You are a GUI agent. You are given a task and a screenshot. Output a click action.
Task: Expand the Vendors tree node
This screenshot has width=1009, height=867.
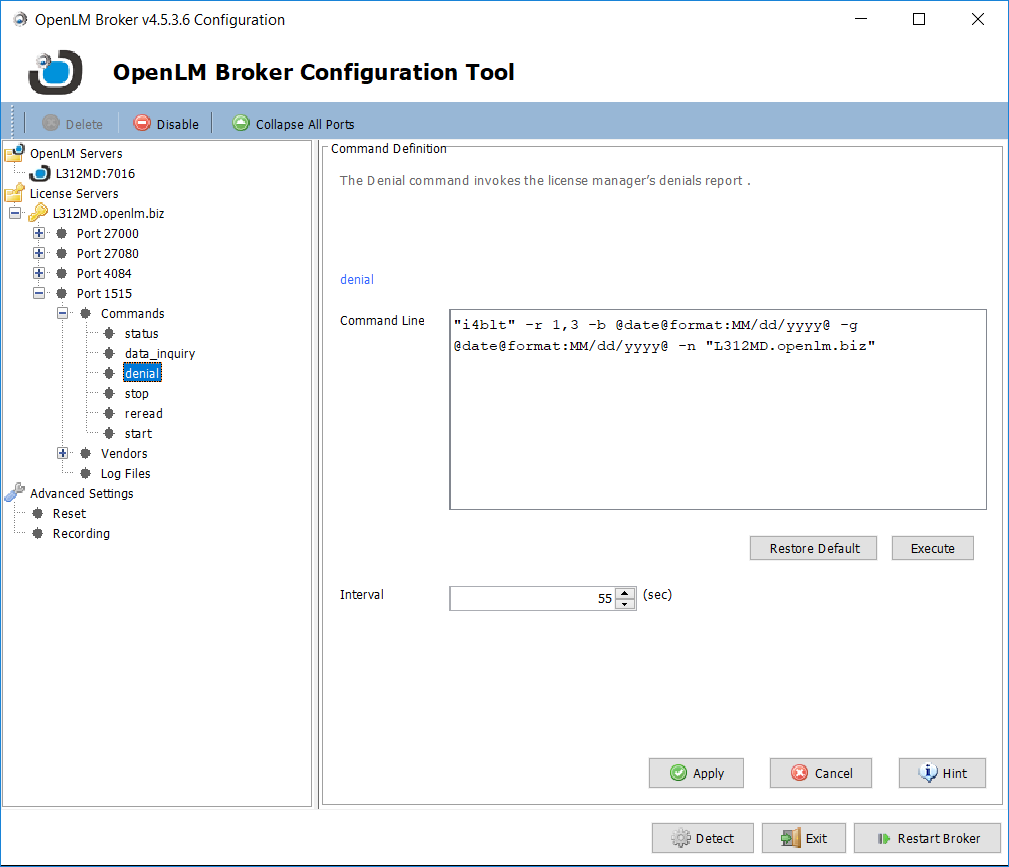pyautogui.click(x=63, y=453)
